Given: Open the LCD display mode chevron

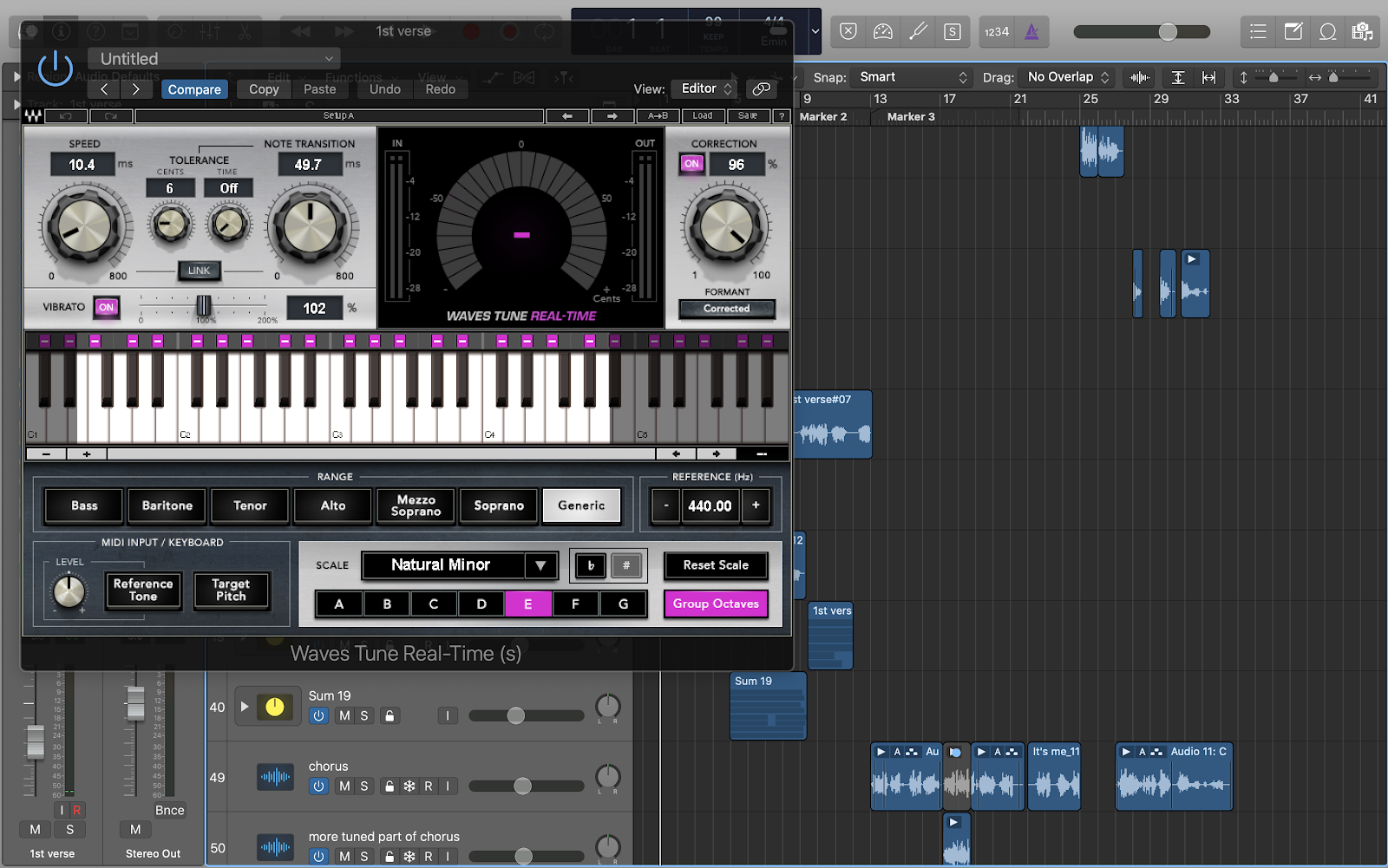Looking at the screenshot, I should coord(815,31).
